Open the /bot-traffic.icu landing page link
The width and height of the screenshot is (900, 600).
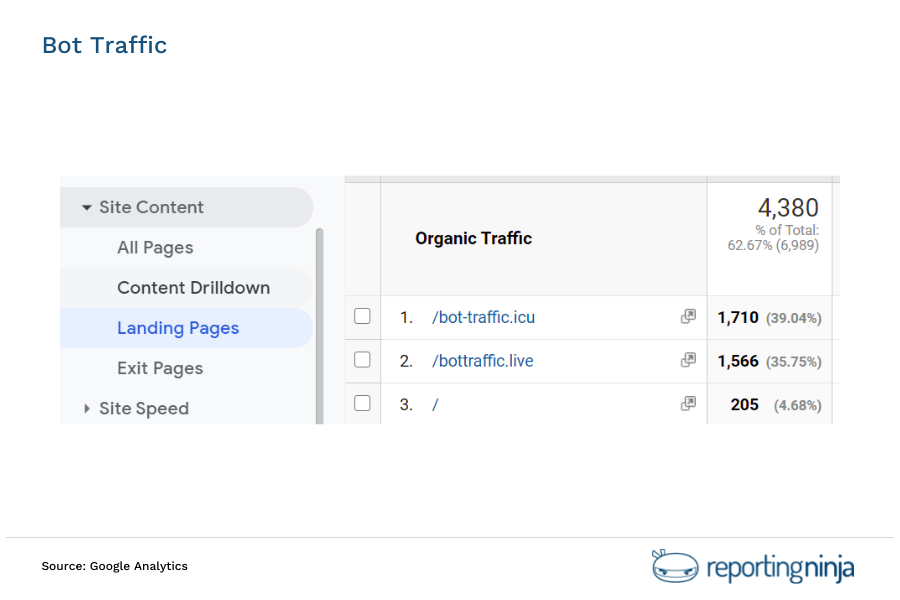483,318
